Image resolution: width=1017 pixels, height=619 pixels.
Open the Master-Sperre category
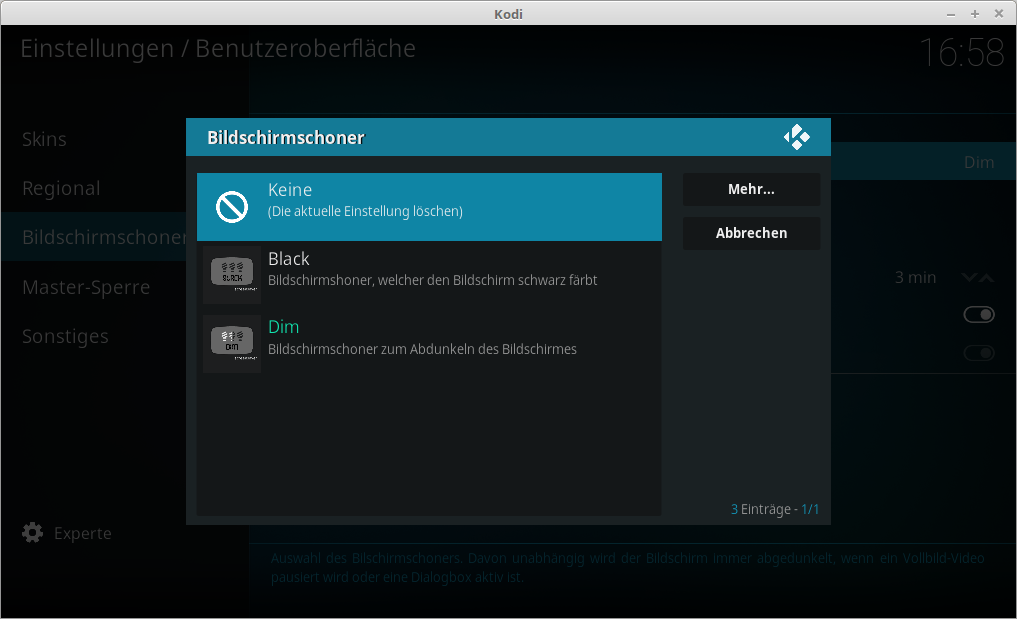[86, 287]
